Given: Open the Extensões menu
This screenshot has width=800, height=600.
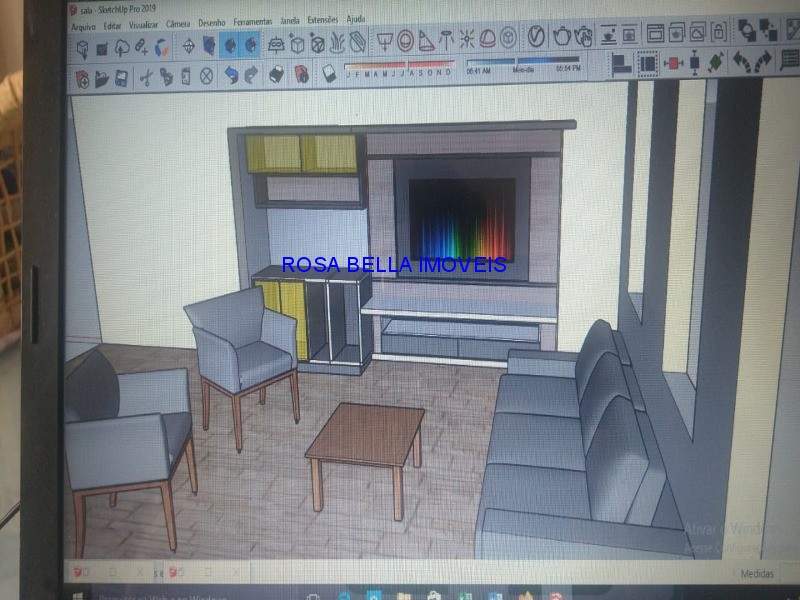Looking at the screenshot, I should [x=322, y=19].
